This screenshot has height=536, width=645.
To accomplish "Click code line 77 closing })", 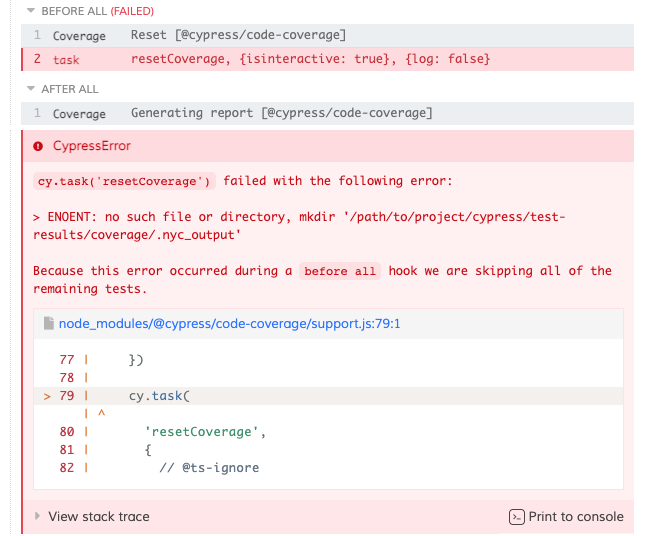I will point(136,360).
